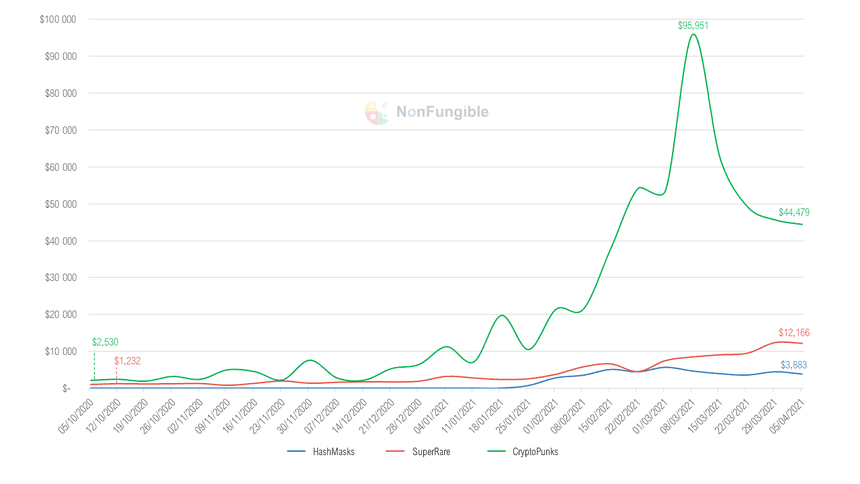Select the $44,479 CryptoPunks end label
This screenshot has height=484, width=860.
[794, 212]
